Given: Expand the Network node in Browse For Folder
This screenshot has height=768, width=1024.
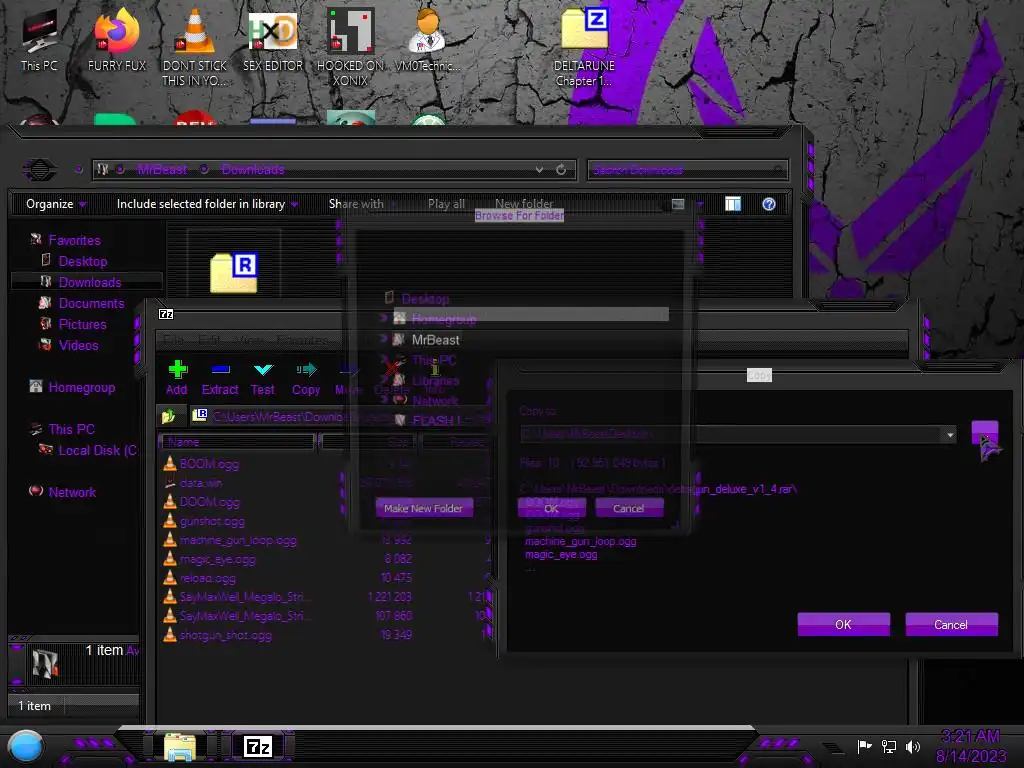Looking at the screenshot, I should tap(384, 400).
